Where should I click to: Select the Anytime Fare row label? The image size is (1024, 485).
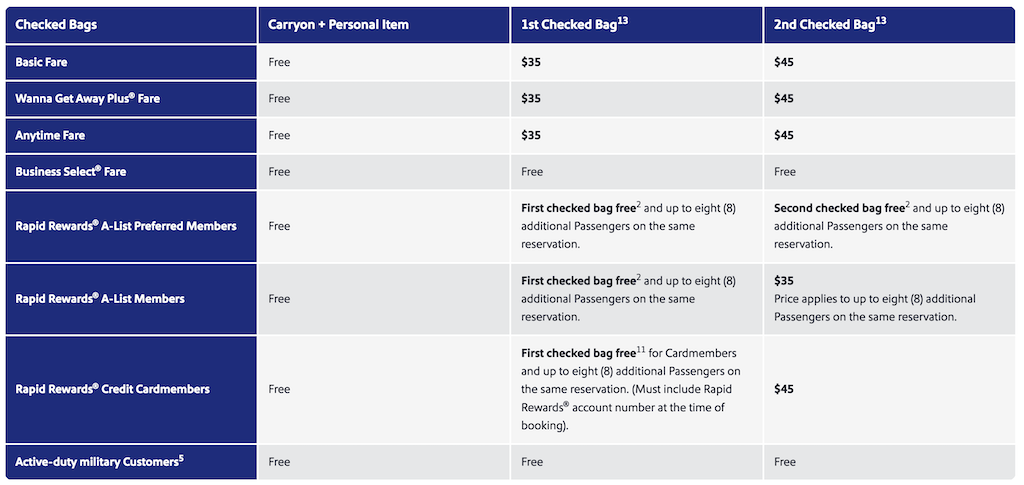click(x=50, y=136)
